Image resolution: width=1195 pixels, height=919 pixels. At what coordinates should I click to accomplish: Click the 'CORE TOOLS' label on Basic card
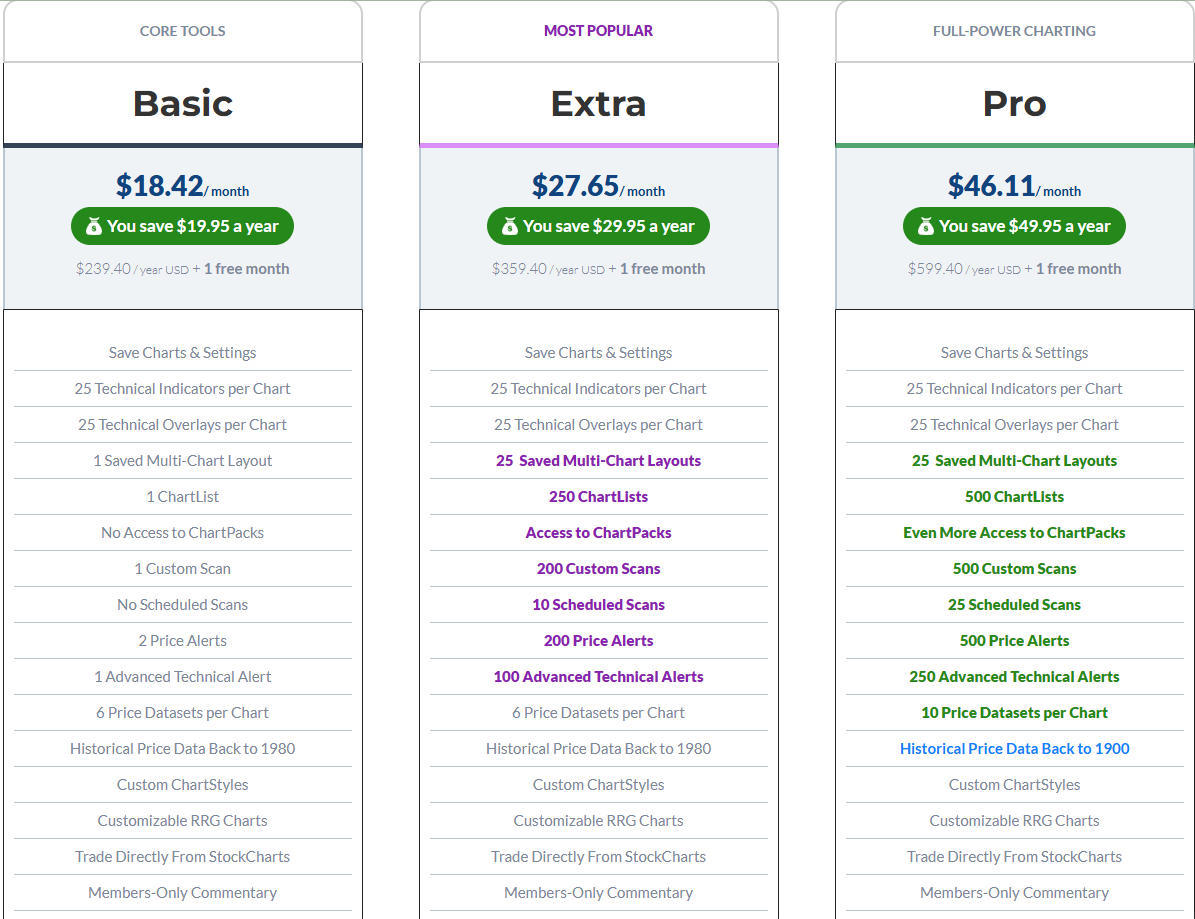[x=182, y=31]
